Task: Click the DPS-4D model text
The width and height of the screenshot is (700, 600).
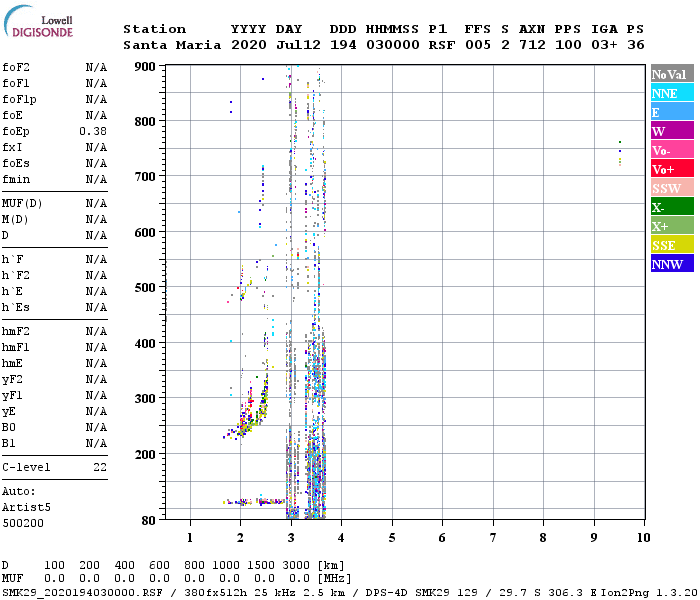Action: pyautogui.click(x=387, y=592)
